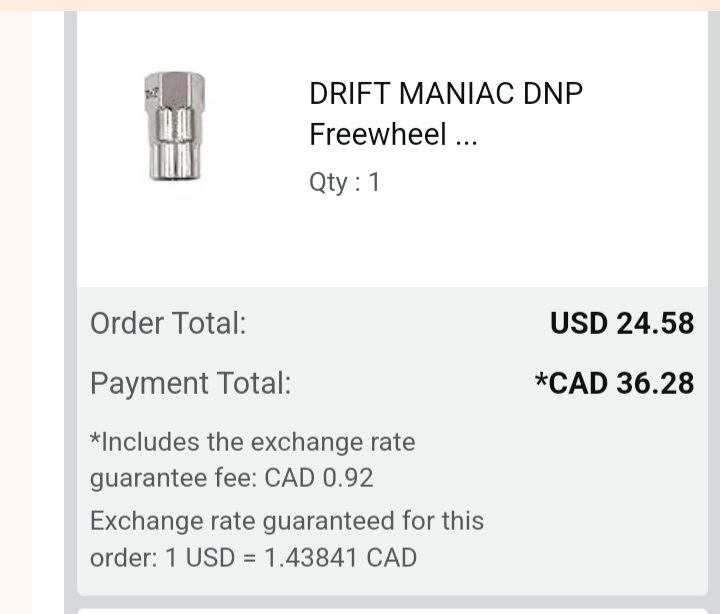
Task: Expand the ellipsis after Freewheel
Action: pos(466,136)
